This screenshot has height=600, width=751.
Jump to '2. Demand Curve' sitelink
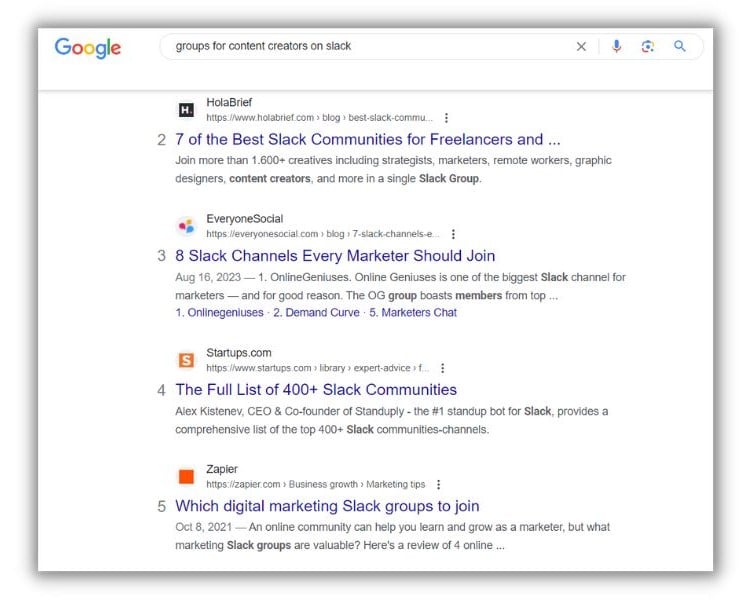[316, 313]
